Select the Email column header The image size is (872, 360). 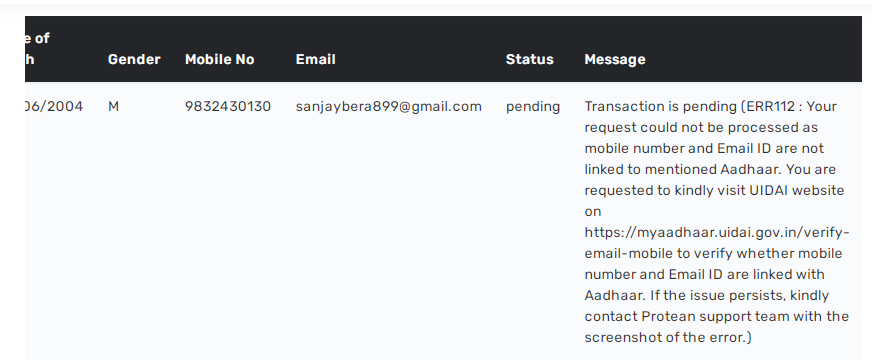pos(315,60)
